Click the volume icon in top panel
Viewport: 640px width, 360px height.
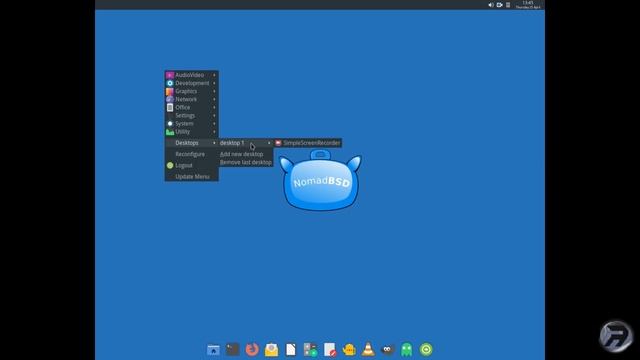point(491,5)
